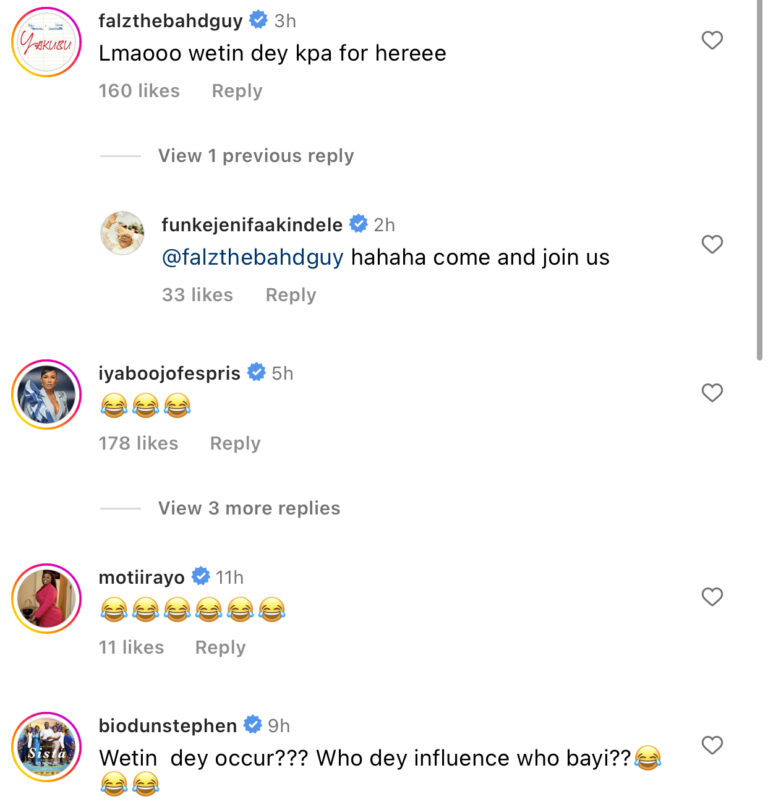Show who liked with 160 likes
768x807 pixels.
pyautogui.click(x=139, y=91)
